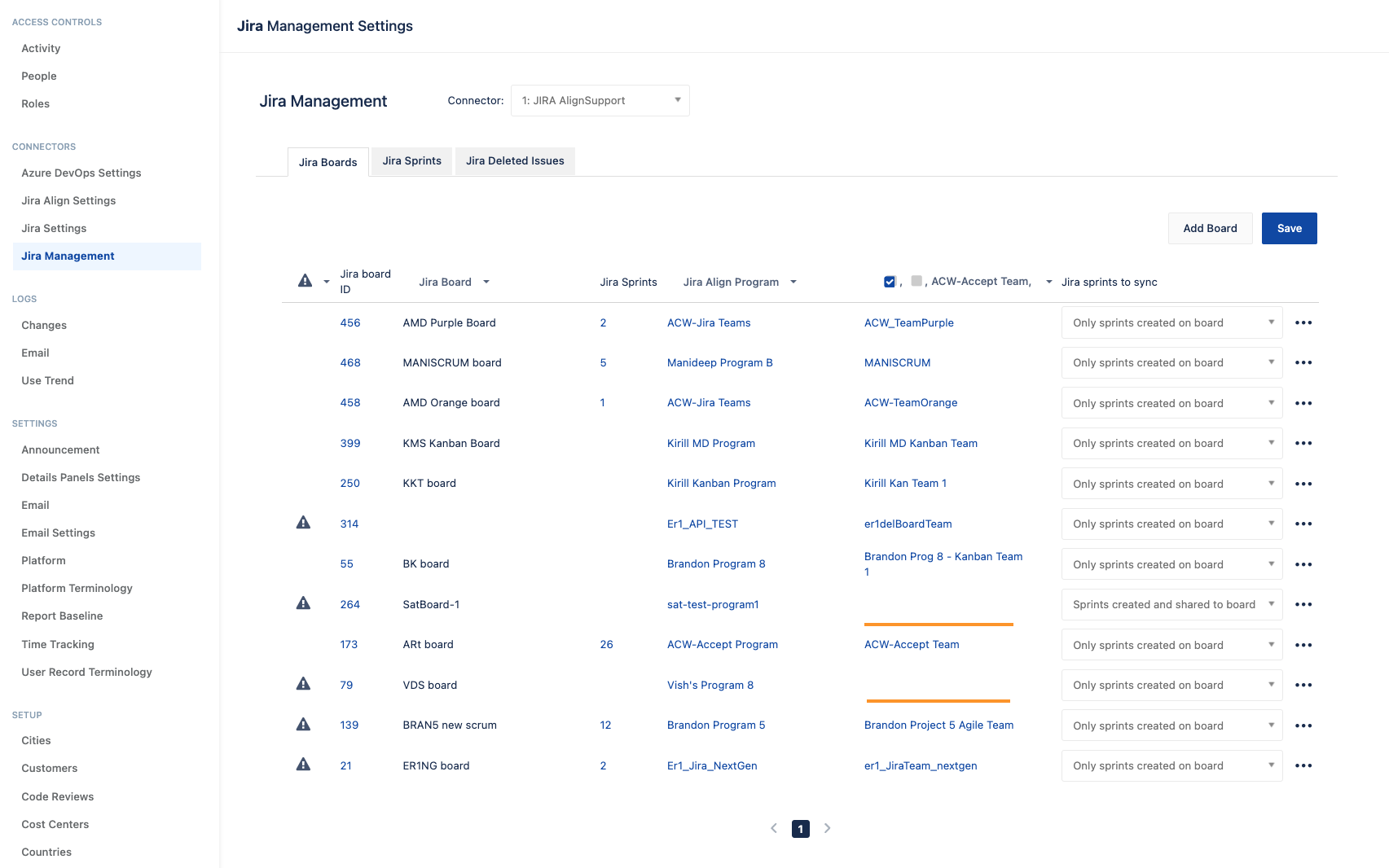Screen dimensions: 1389x868
Task: Open Time Tracking settings
Action: click(x=58, y=645)
